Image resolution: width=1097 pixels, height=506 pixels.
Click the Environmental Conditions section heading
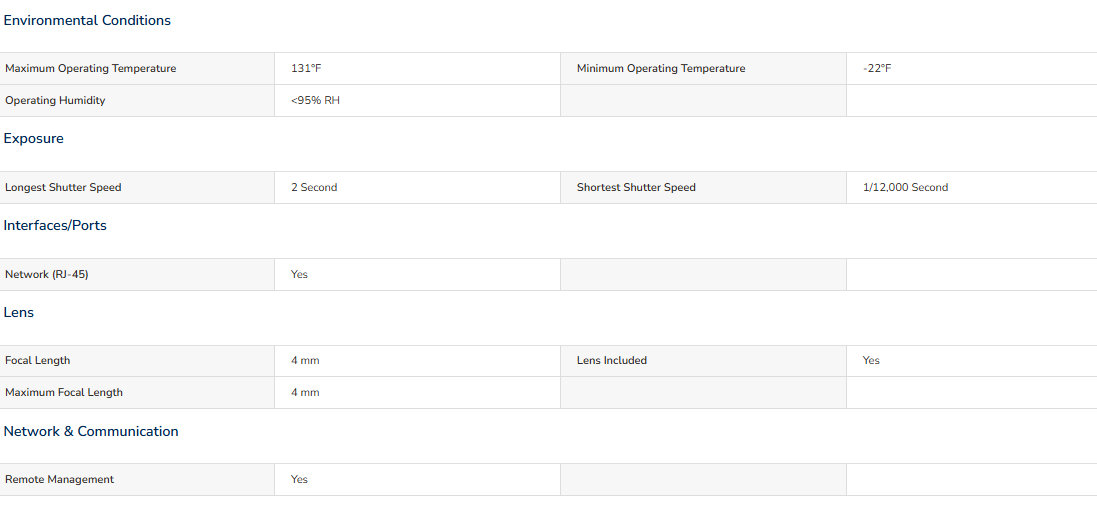87,21
